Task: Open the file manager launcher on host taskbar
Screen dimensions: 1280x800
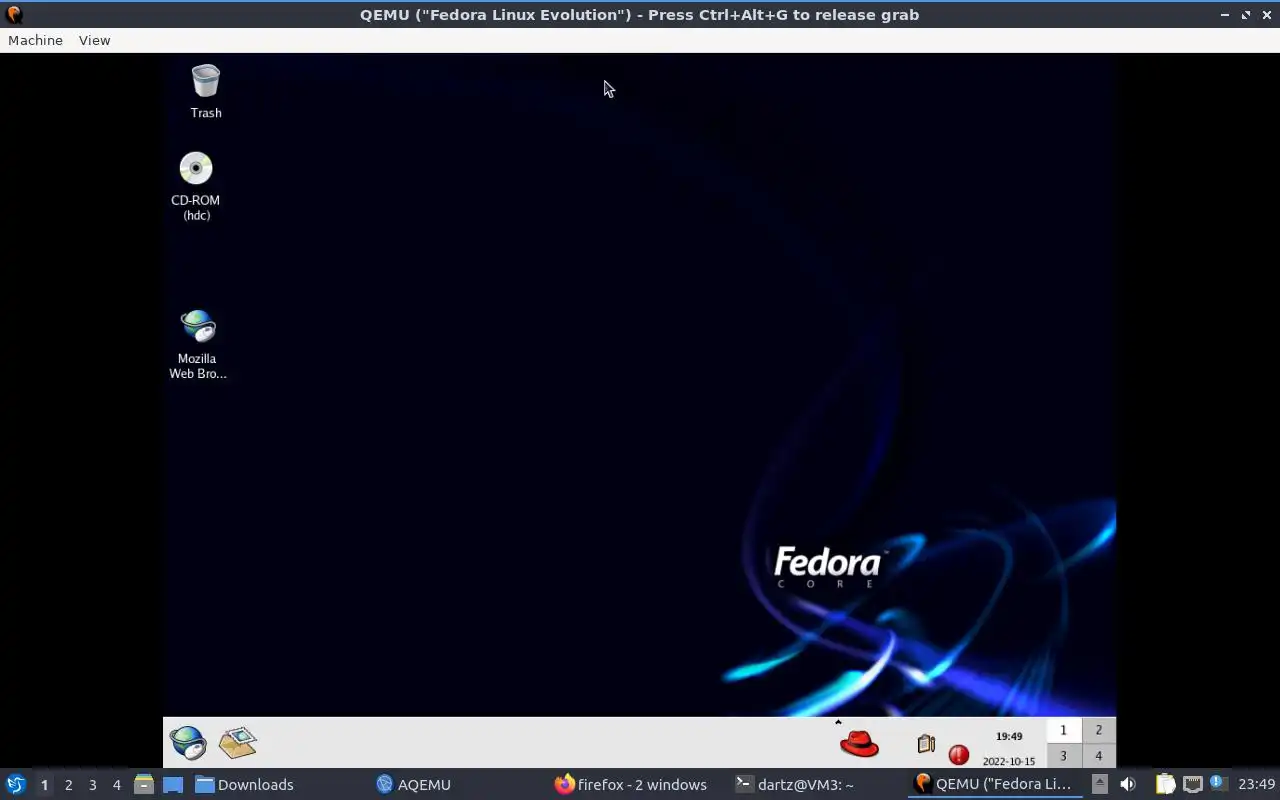Action: pyautogui.click(x=143, y=784)
